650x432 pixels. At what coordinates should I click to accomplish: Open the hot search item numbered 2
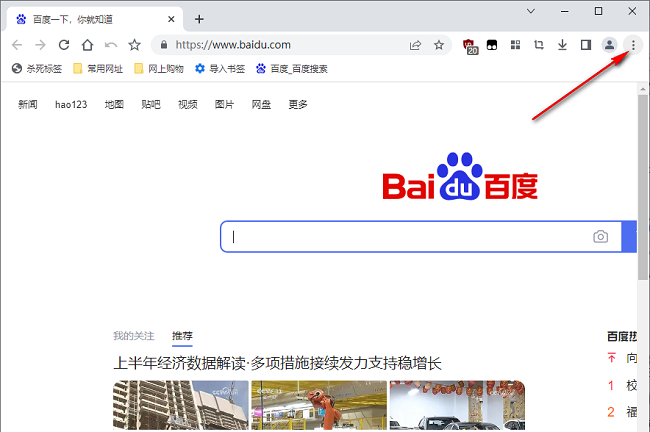point(622,412)
